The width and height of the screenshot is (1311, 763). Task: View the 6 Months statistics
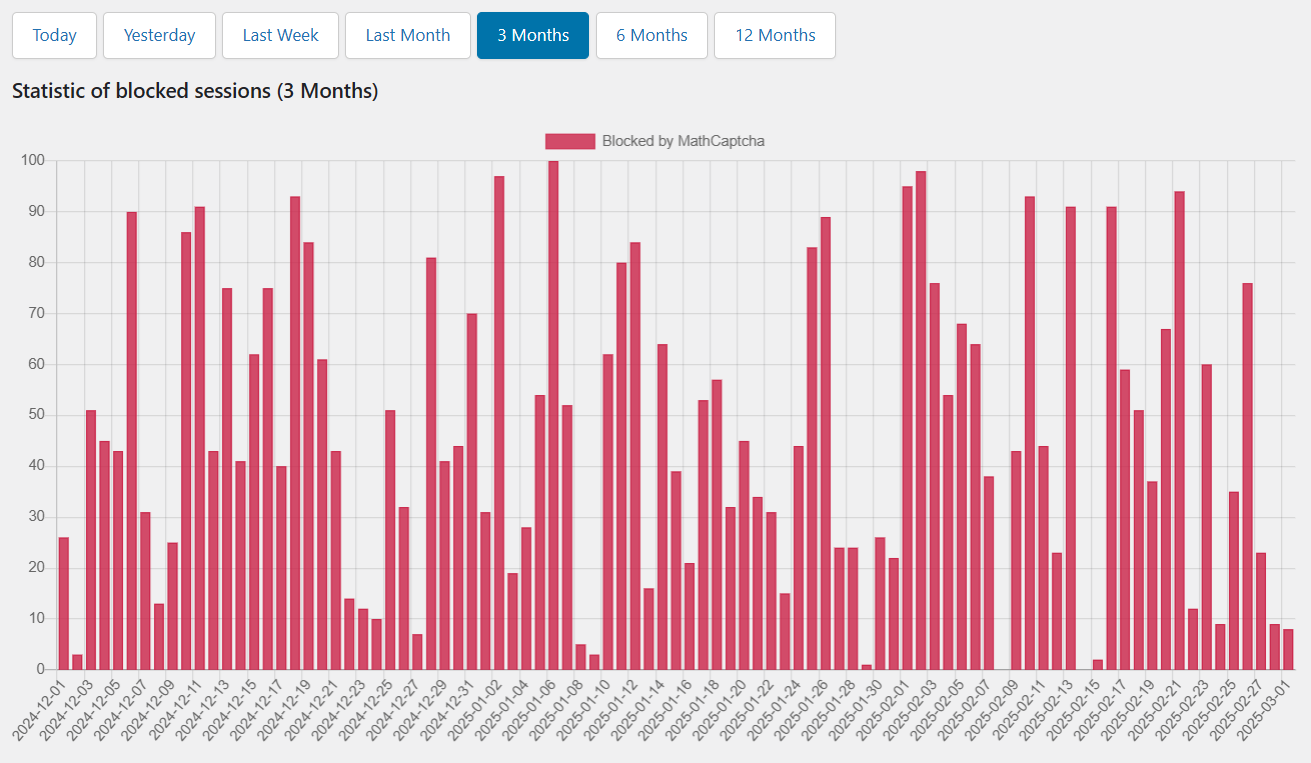click(x=652, y=35)
